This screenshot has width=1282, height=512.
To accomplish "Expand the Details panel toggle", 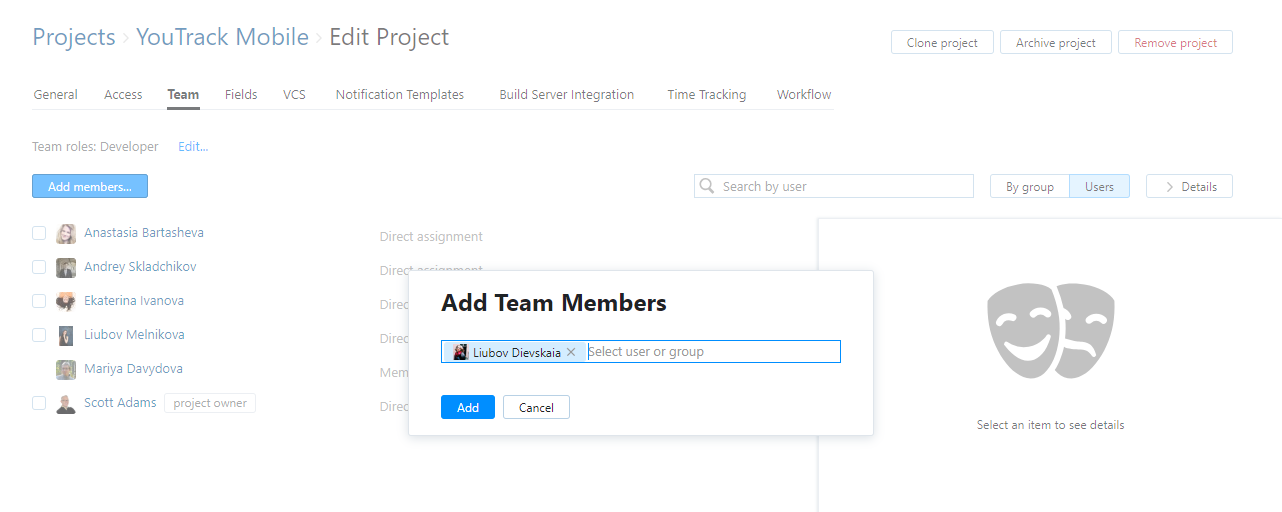I will pos(1189,187).
